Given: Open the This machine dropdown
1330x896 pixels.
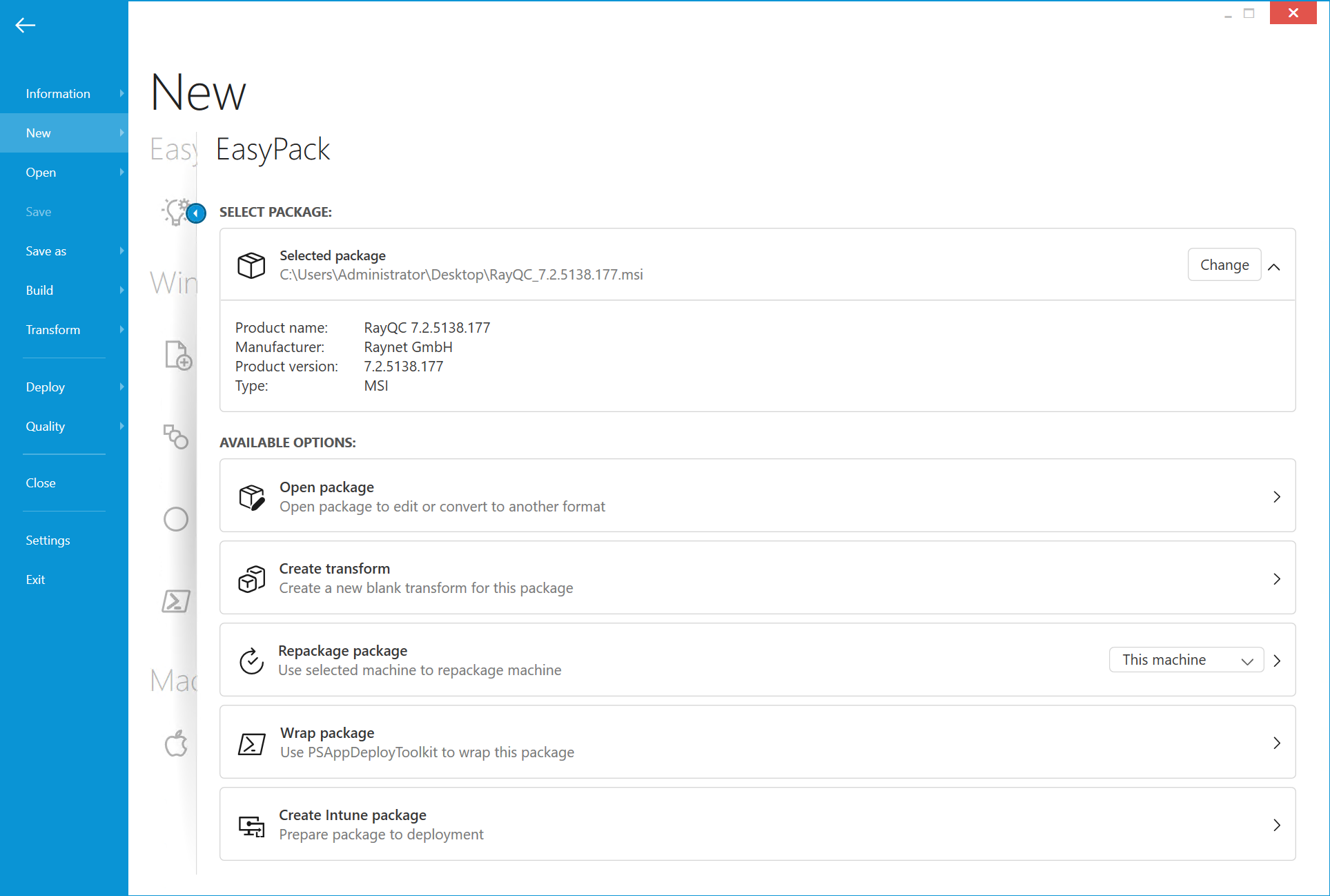Looking at the screenshot, I should coord(1186,660).
